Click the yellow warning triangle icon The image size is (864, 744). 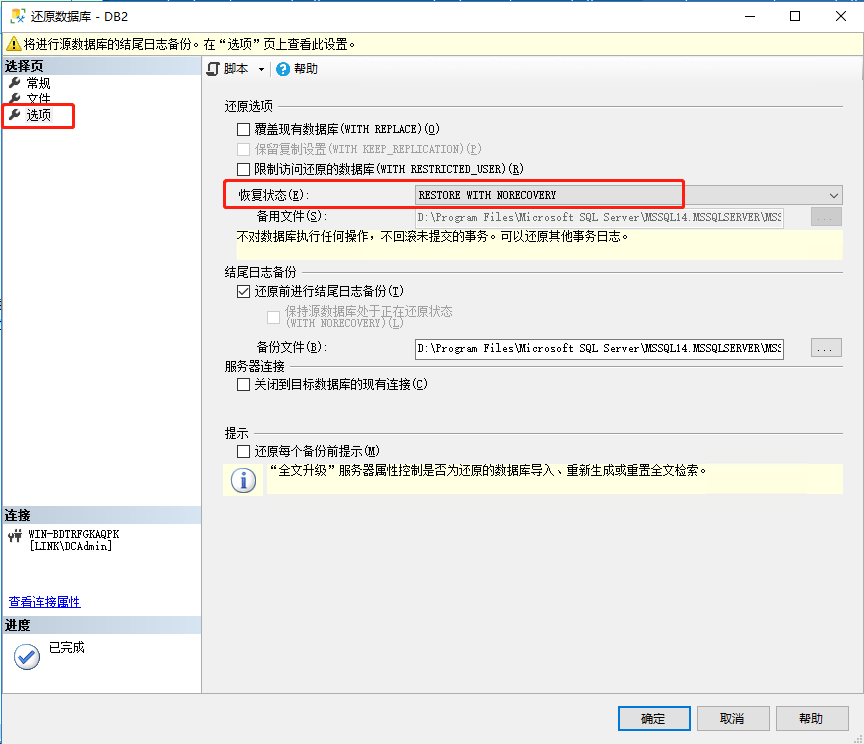pos(14,44)
